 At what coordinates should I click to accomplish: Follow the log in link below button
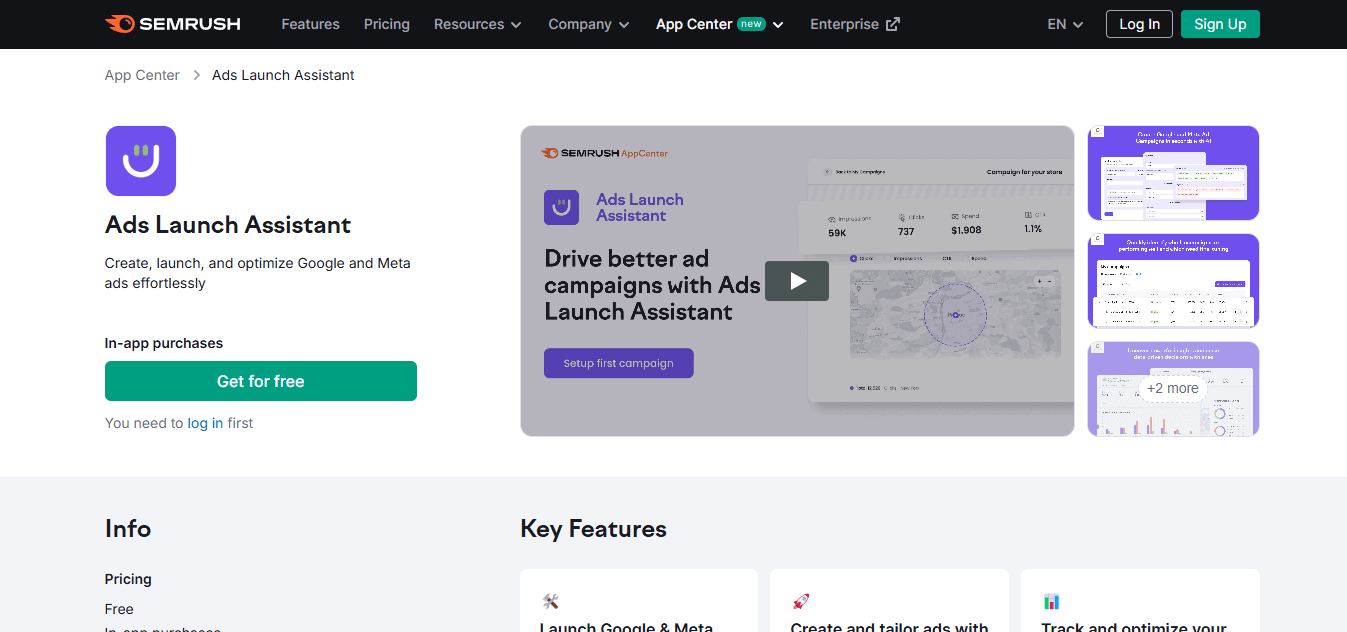pyautogui.click(x=205, y=423)
